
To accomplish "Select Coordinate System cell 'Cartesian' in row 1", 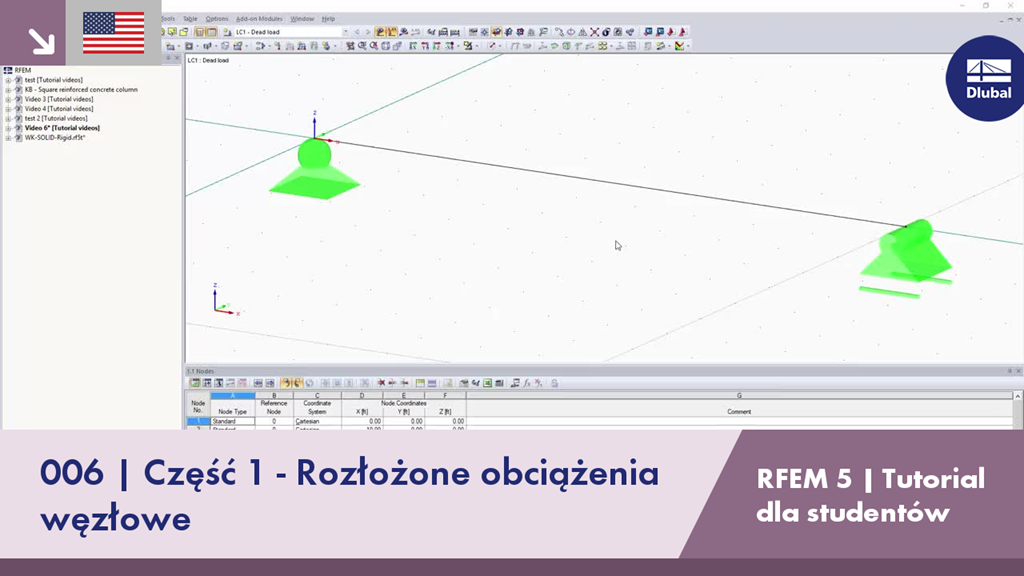I will [317, 421].
